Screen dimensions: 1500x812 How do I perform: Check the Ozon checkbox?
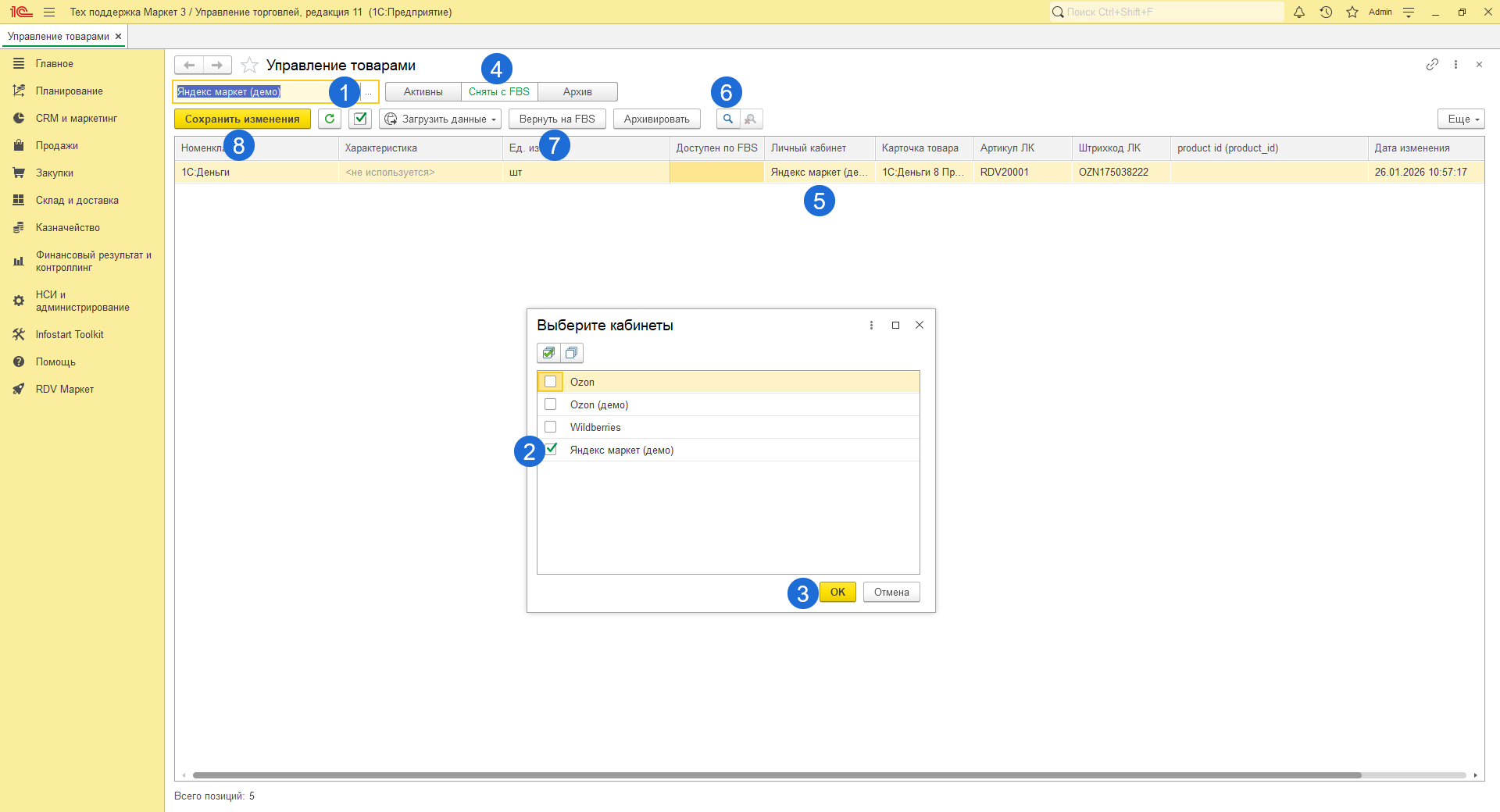(x=551, y=382)
